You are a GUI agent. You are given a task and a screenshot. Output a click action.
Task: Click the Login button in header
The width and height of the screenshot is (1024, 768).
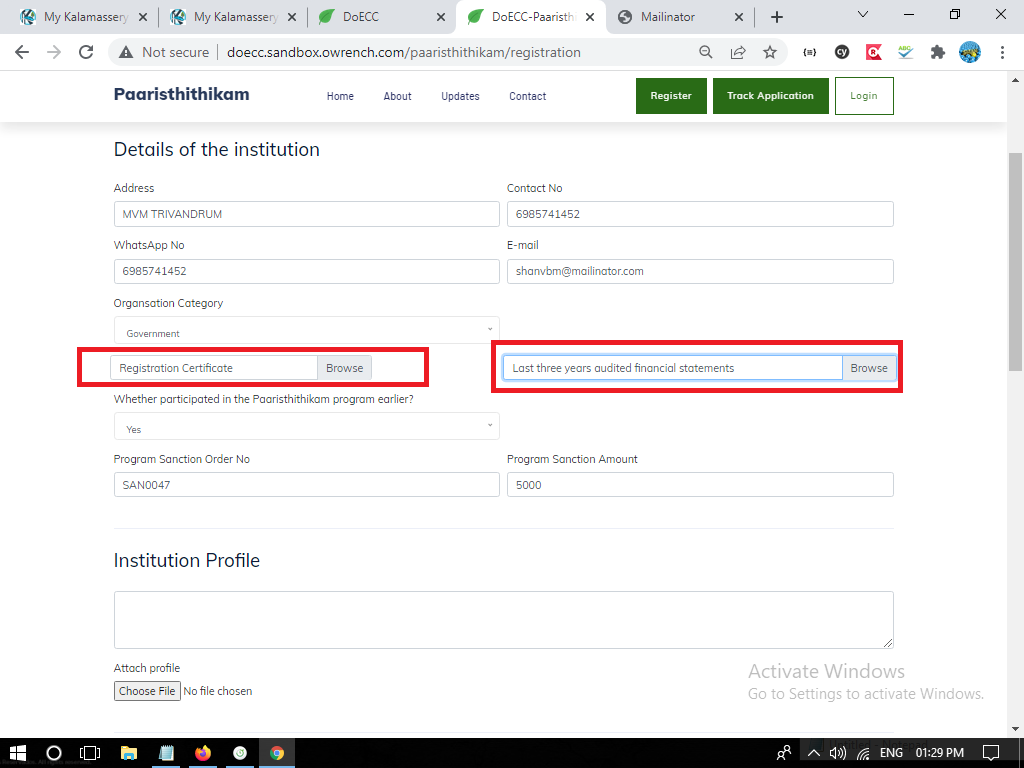[x=863, y=96]
